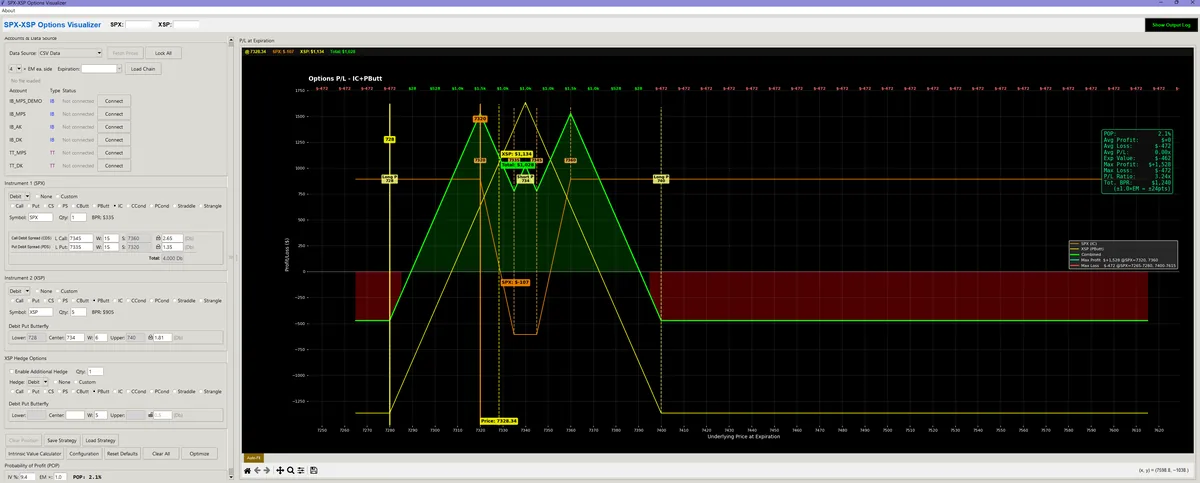Go back to previous chart view

tap(257, 470)
